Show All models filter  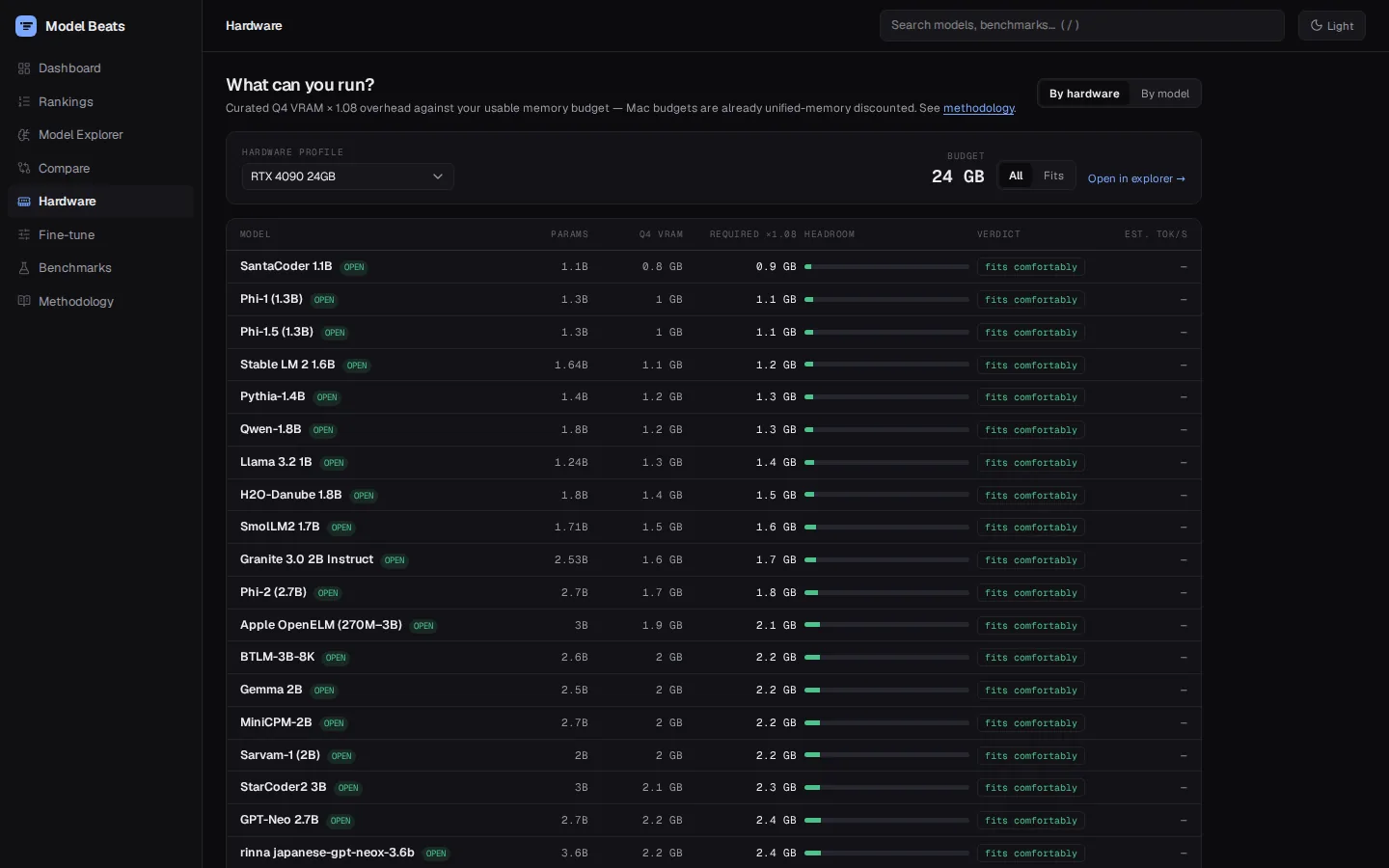click(1016, 176)
